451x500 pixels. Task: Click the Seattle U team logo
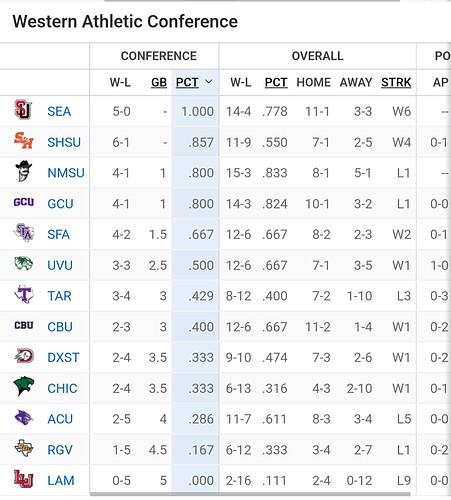(x=23, y=110)
